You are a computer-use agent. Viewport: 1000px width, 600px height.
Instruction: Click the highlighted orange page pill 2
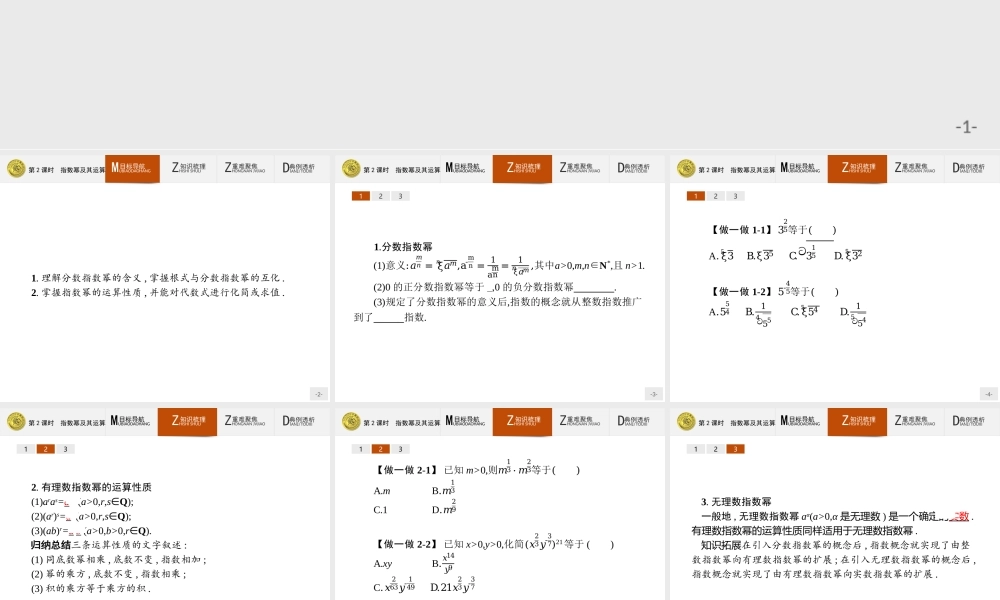(x=46, y=449)
